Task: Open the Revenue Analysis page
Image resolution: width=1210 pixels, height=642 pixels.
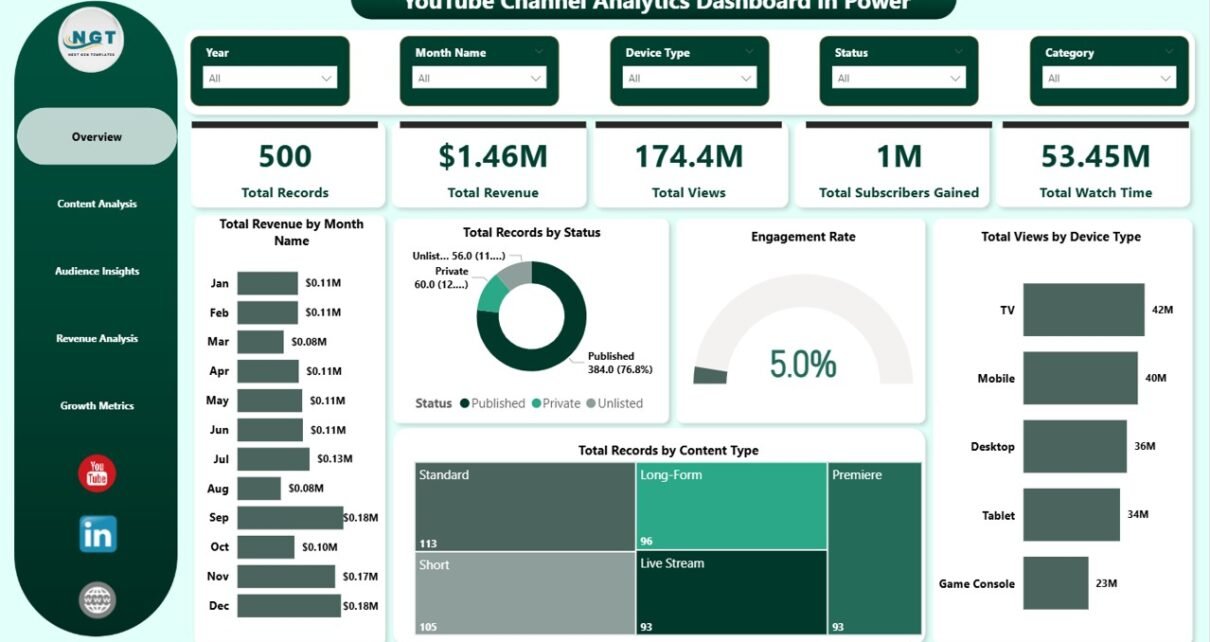Action: (97, 339)
